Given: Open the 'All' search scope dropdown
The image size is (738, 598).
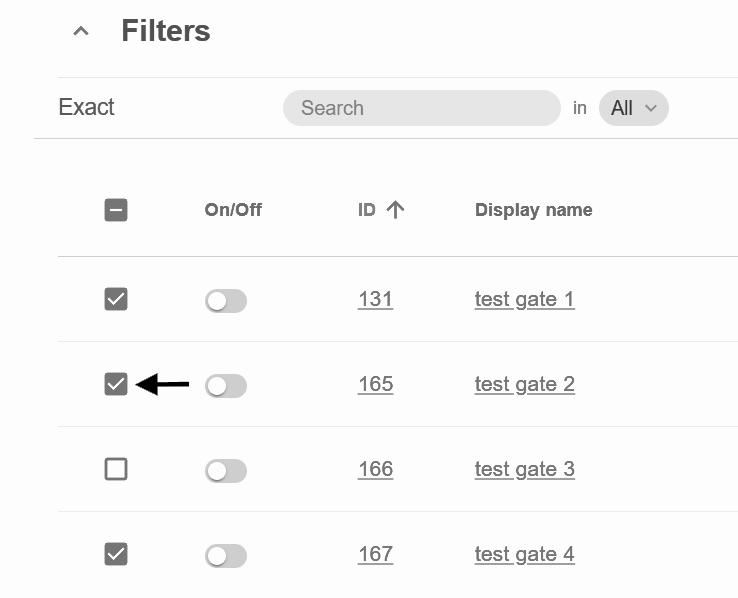Looking at the screenshot, I should 633,108.
